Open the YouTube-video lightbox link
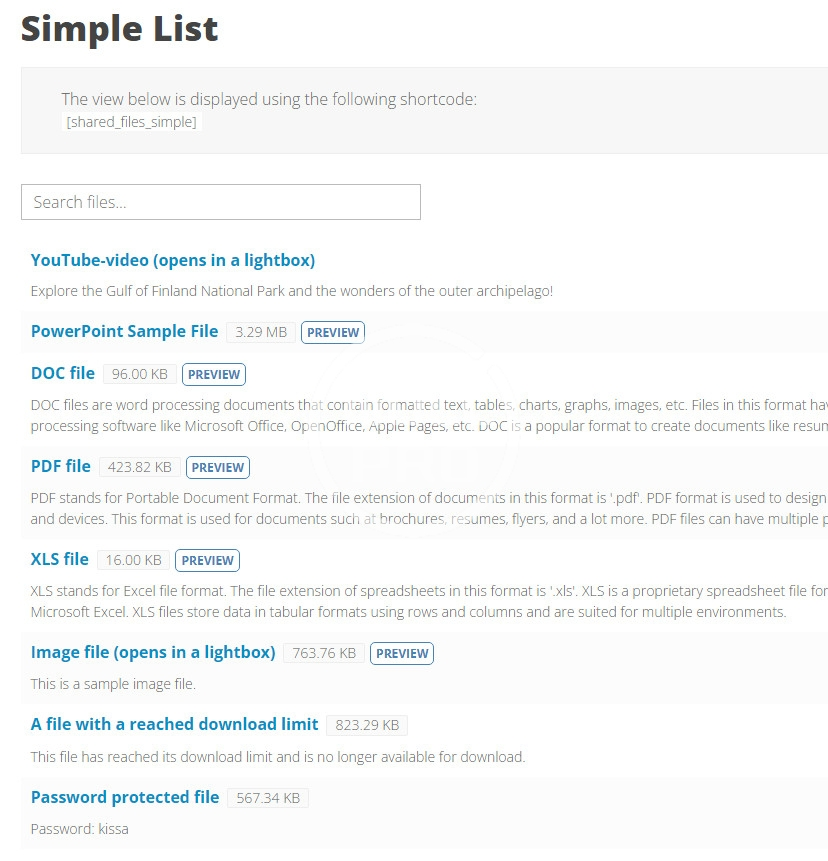The image size is (828, 861). click(172, 260)
